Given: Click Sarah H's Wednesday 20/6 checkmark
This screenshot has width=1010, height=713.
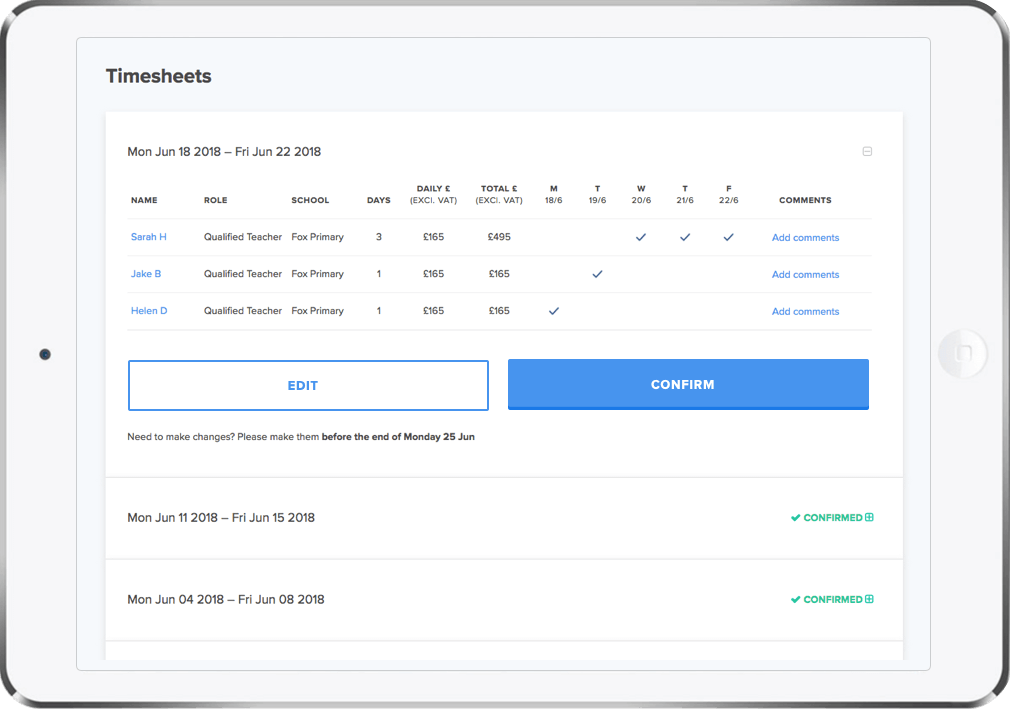Looking at the screenshot, I should [x=641, y=237].
